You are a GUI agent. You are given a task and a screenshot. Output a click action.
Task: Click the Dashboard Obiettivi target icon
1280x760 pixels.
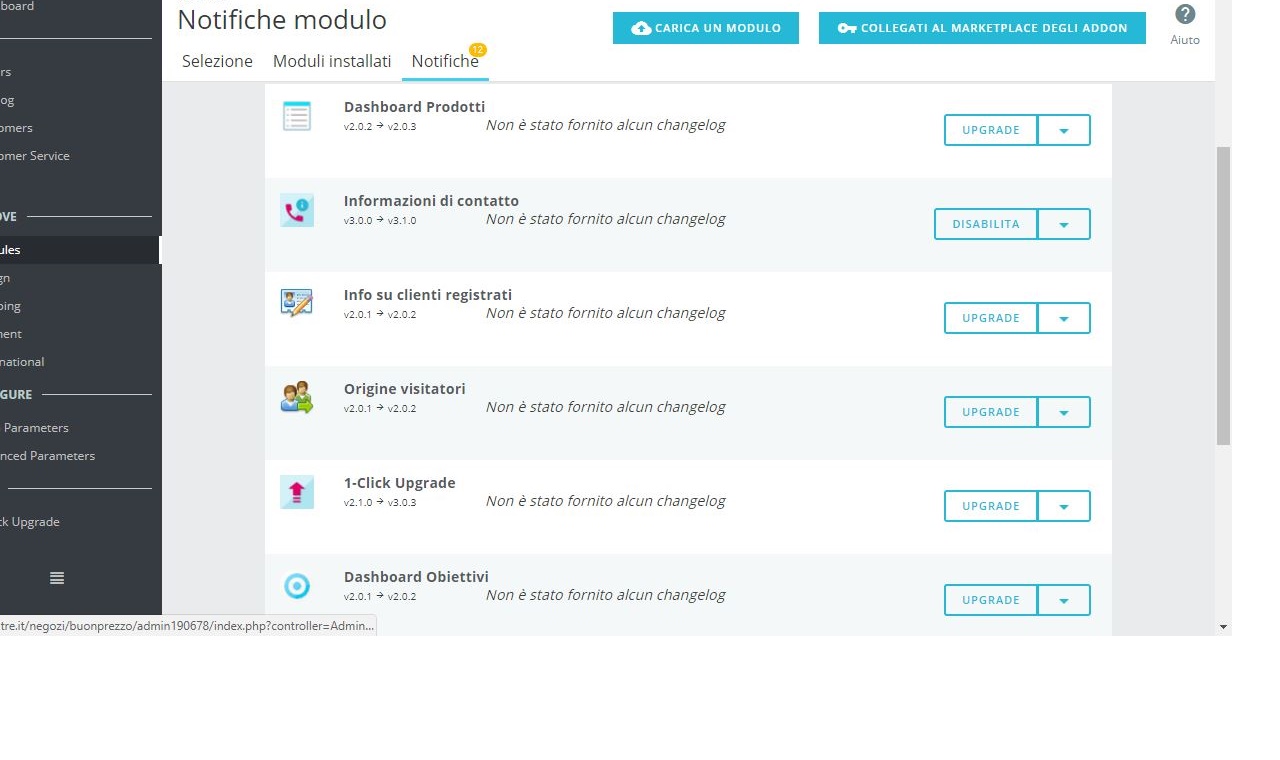coord(297,586)
